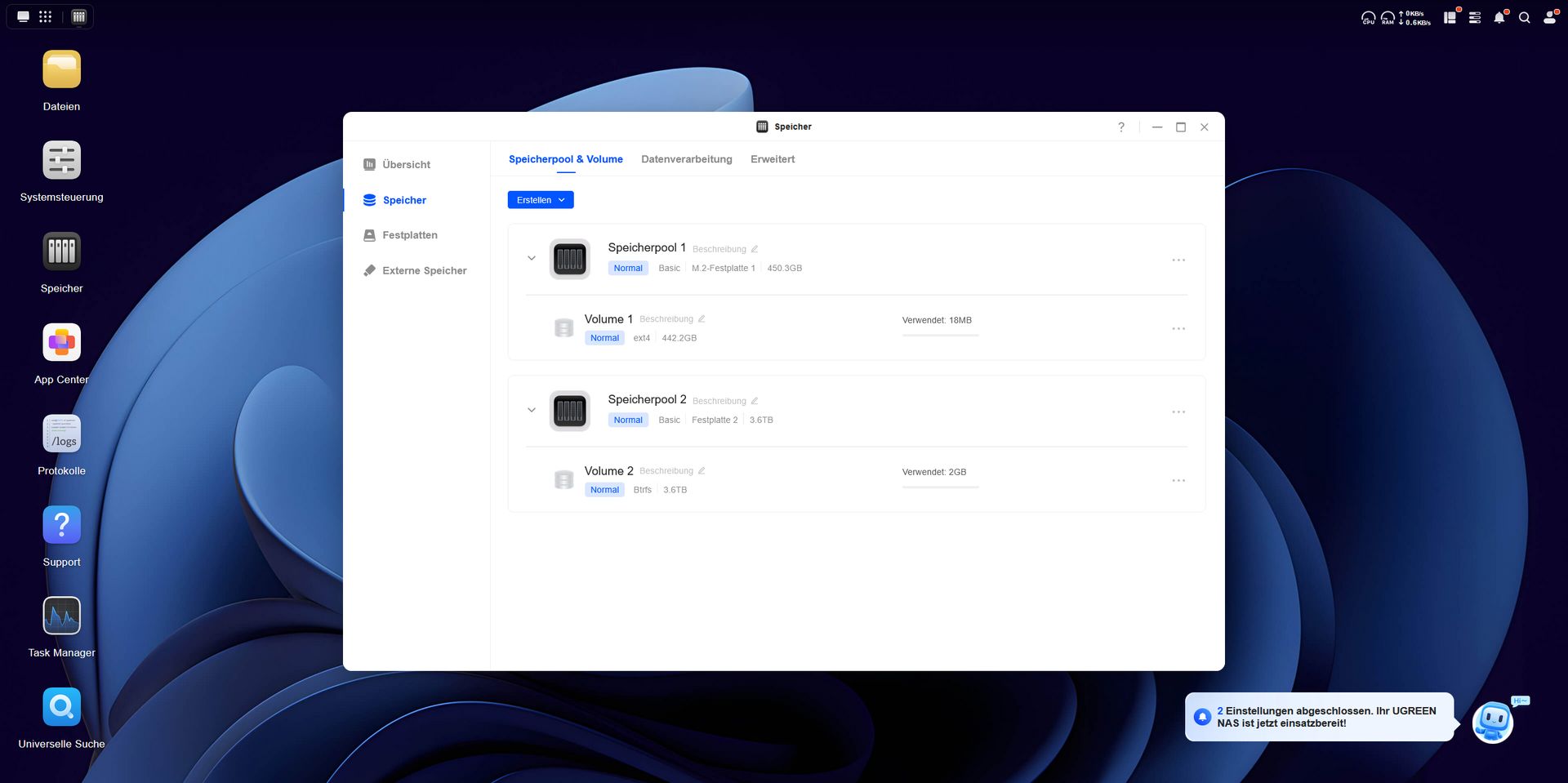Edit Speicherpool 1 description pencil
This screenshot has width=1568, height=783.
pos(755,249)
